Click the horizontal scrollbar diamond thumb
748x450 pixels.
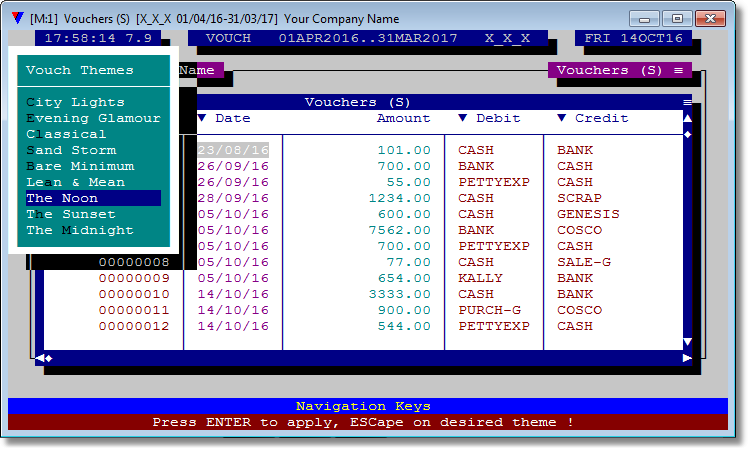pos(49,358)
